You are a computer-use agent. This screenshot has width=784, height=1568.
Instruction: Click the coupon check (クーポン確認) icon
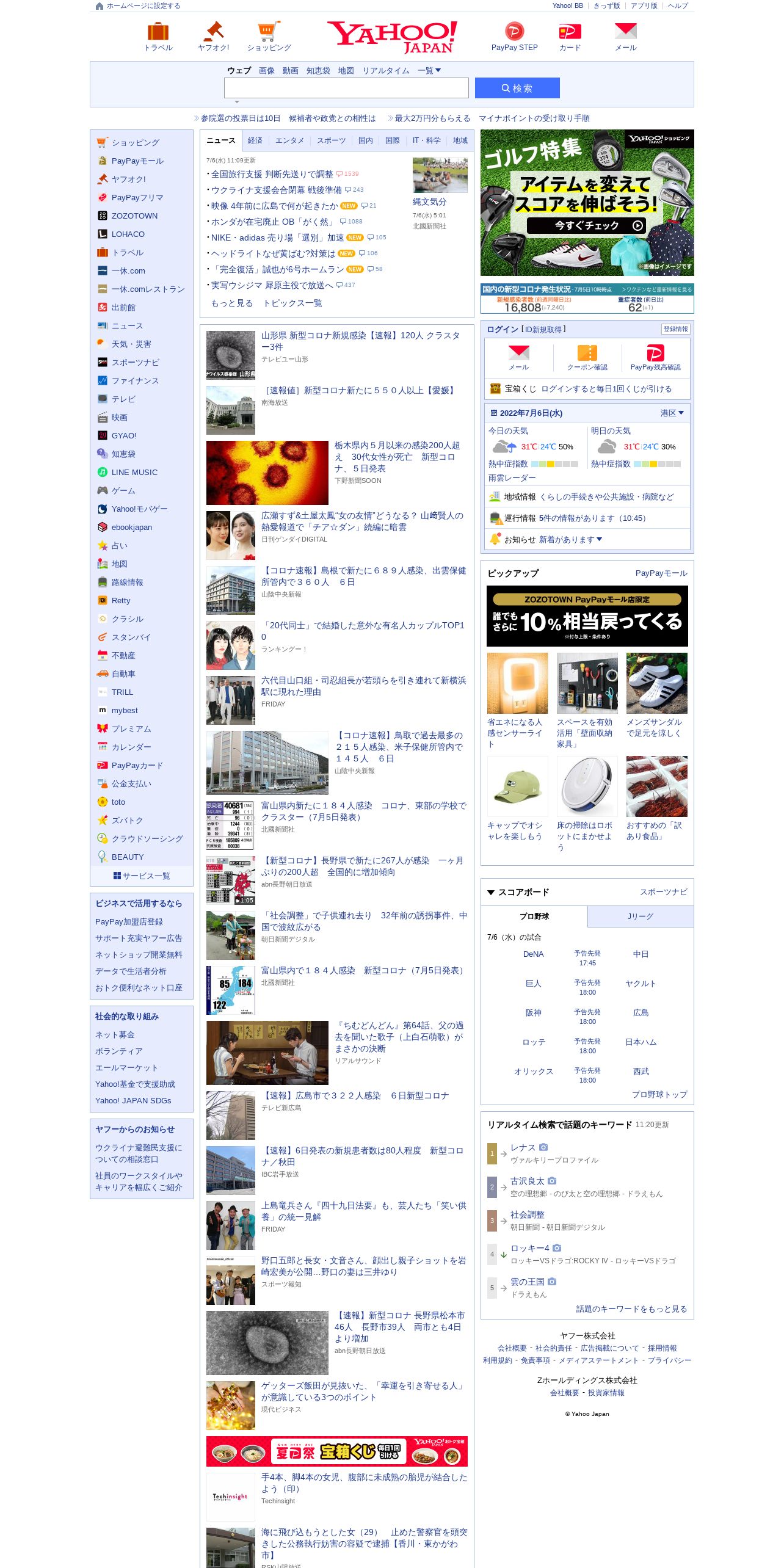point(587,352)
